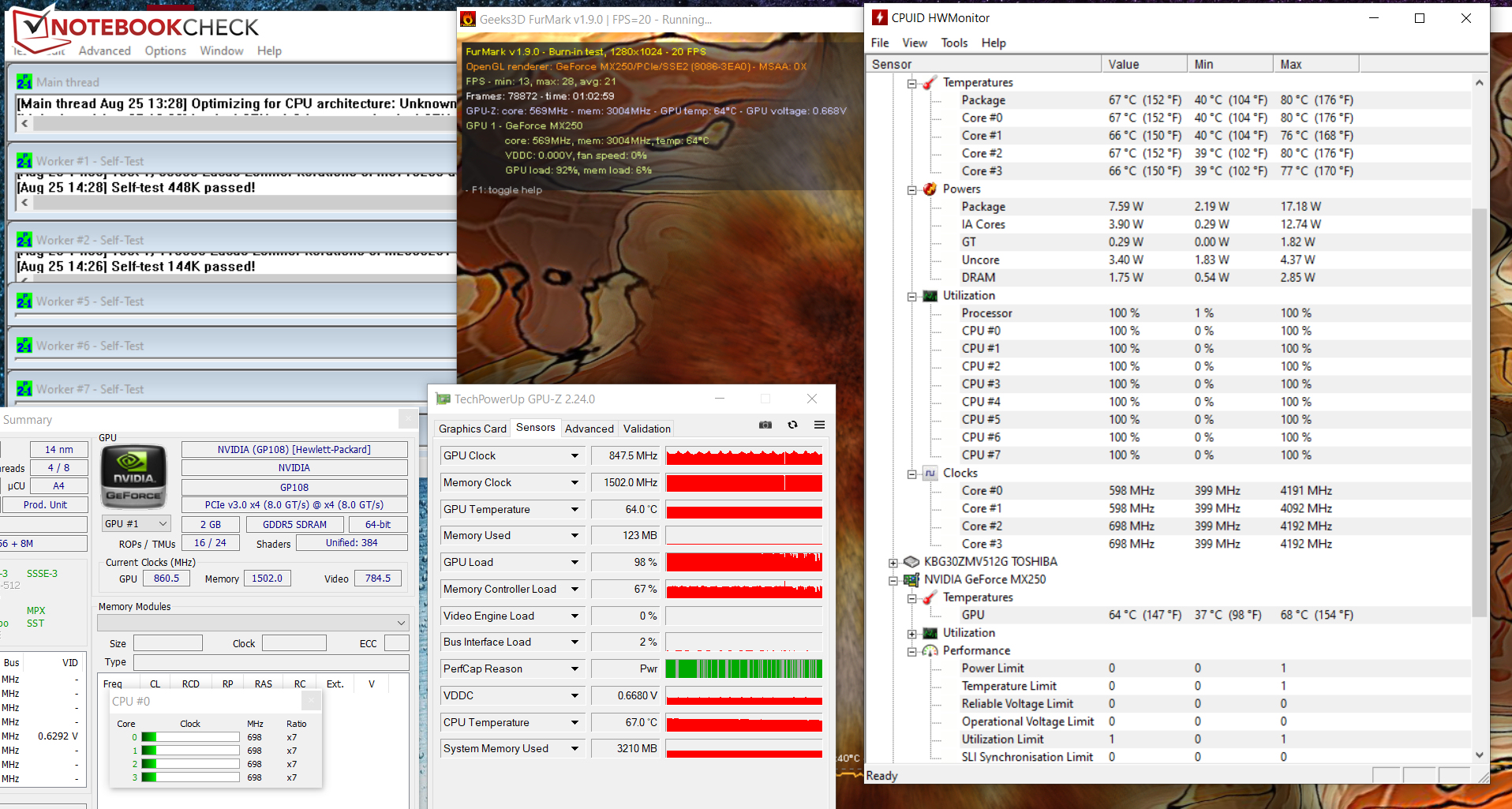Click the GPU-Z refresh sensors icon
Image resolution: width=1512 pixels, height=809 pixels.
792,425
